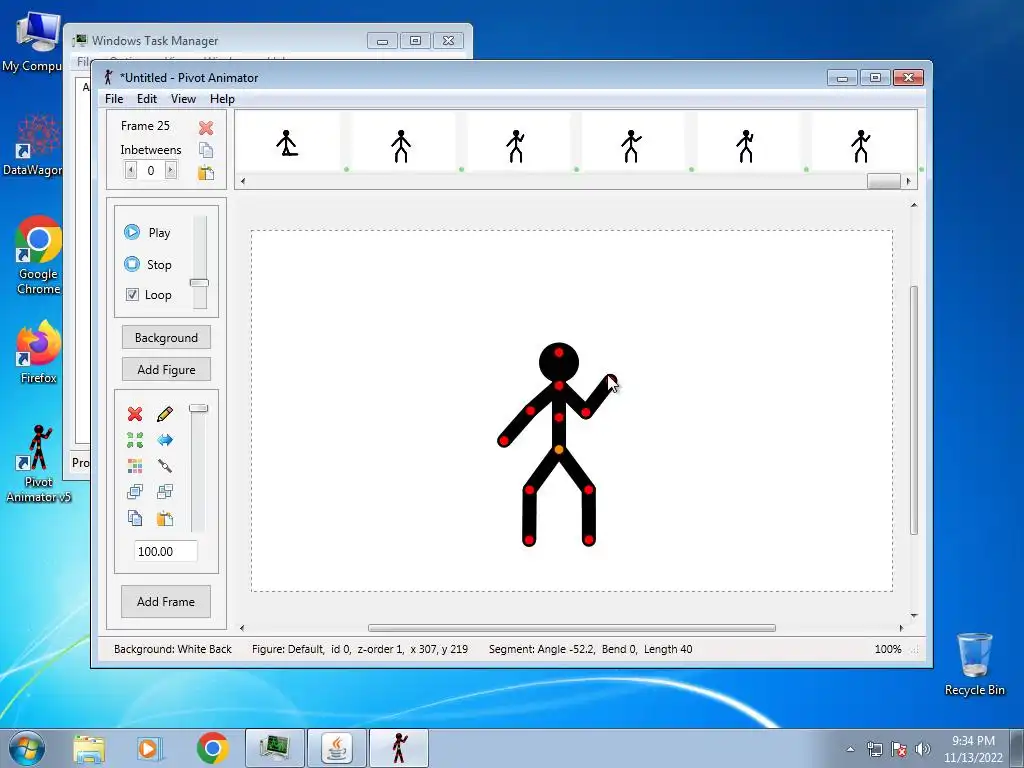Open media player from taskbar
Image resolution: width=1024 pixels, height=768 pixels.
(x=150, y=748)
